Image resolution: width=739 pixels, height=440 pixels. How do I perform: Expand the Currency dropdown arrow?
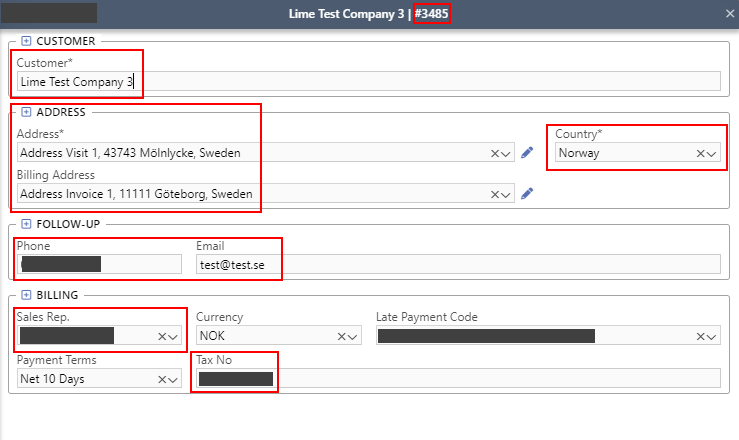tap(353, 337)
